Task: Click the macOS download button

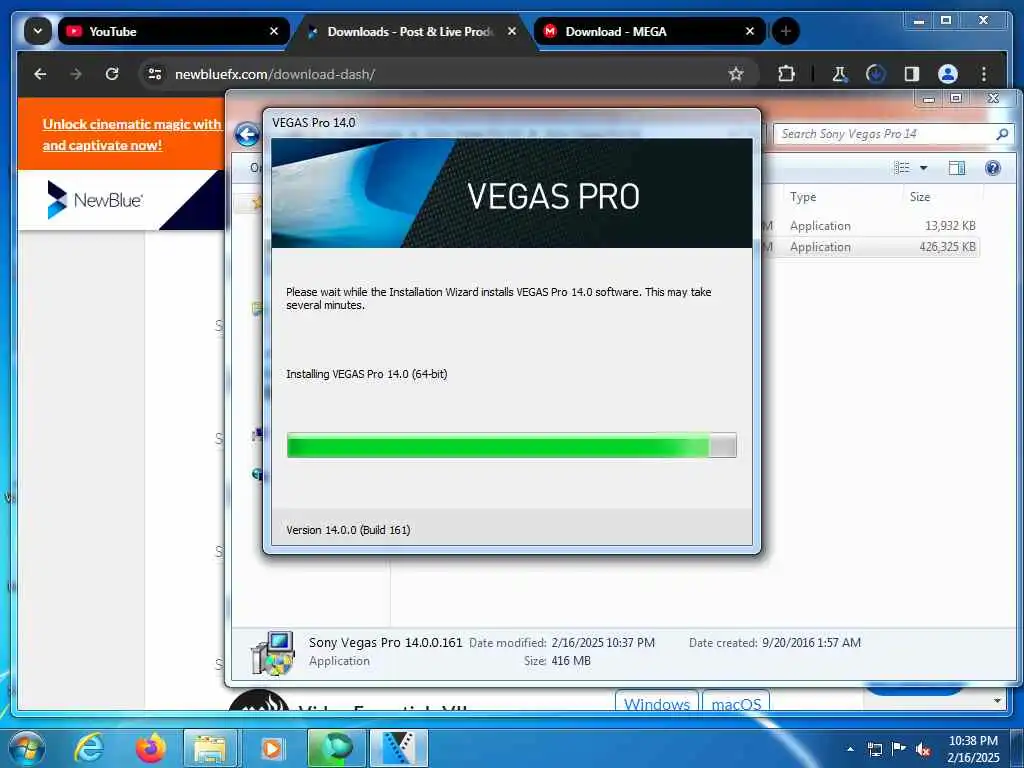Action: click(736, 703)
